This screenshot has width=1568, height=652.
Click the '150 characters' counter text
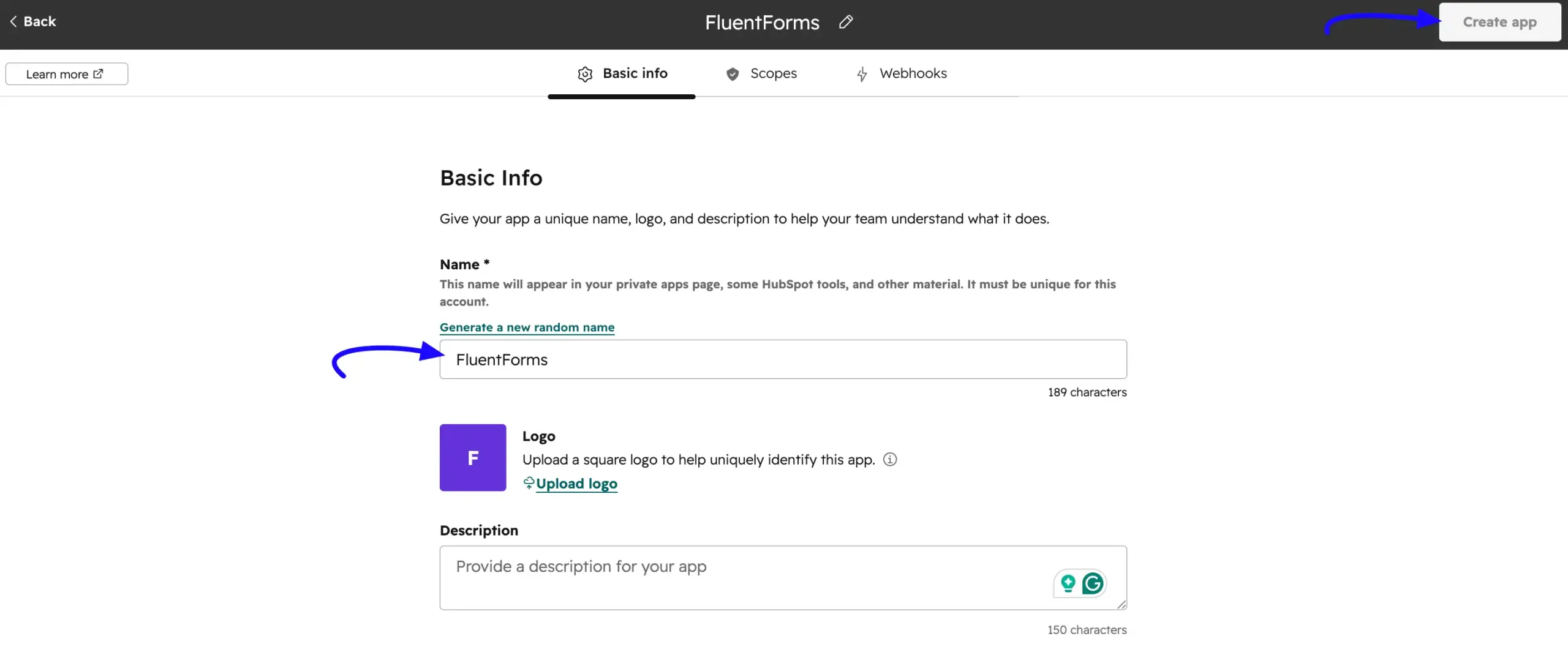(x=1087, y=629)
